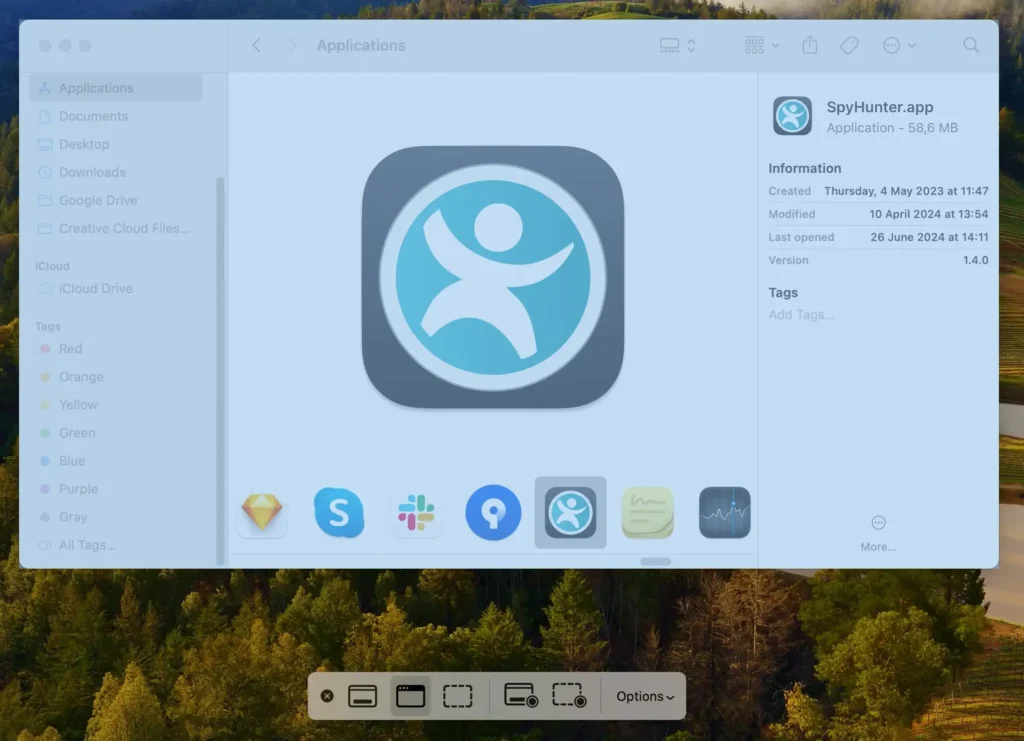Click the More button in preview panel
Screen dimensions: 1024x741
(878, 533)
